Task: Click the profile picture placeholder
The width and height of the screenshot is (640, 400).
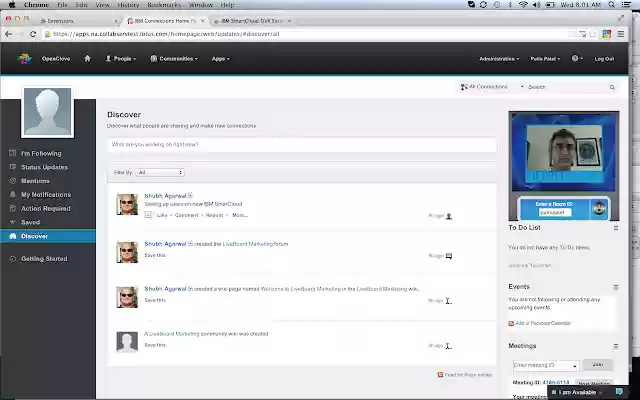Action: click(48, 112)
